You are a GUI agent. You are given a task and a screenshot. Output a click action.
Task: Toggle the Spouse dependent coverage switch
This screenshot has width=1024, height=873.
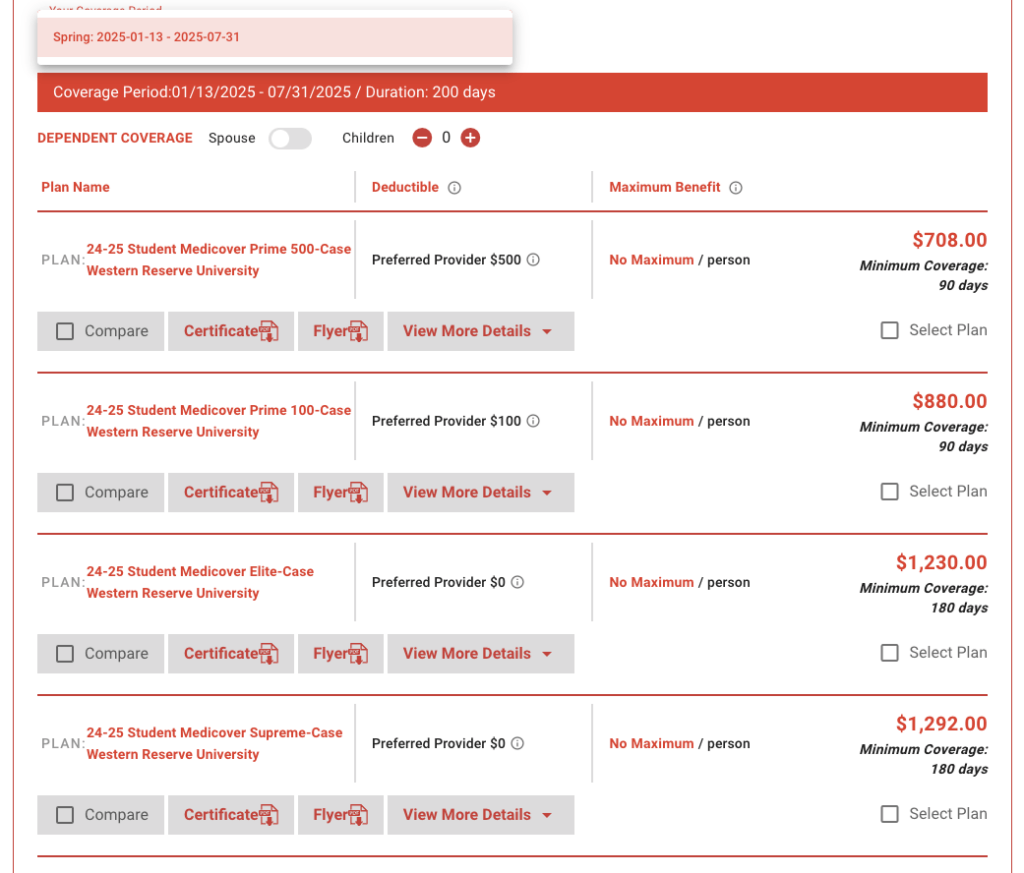tap(291, 138)
